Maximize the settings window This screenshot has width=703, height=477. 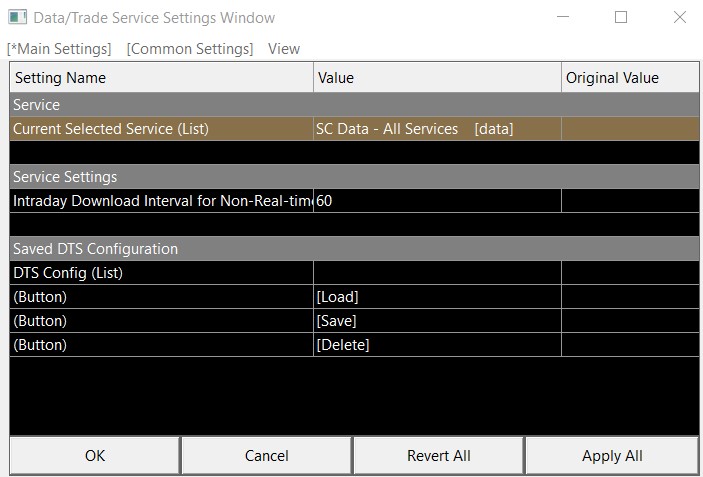coord(621,17)
